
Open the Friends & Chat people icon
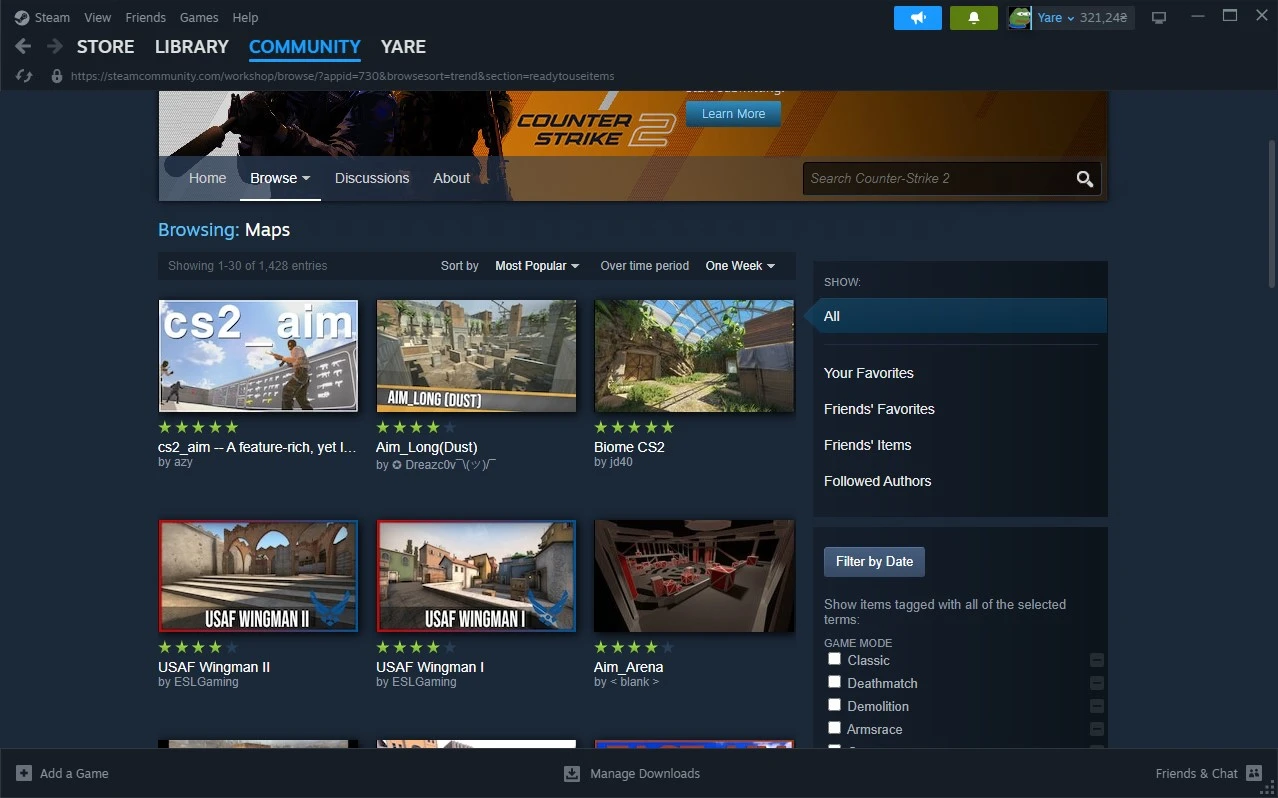pos(1254,773)
